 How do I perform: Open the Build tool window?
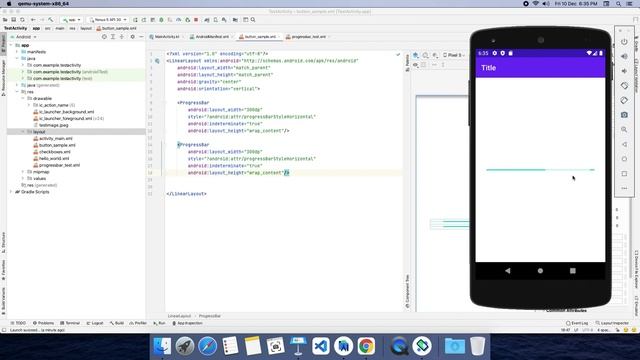[117, 323]
